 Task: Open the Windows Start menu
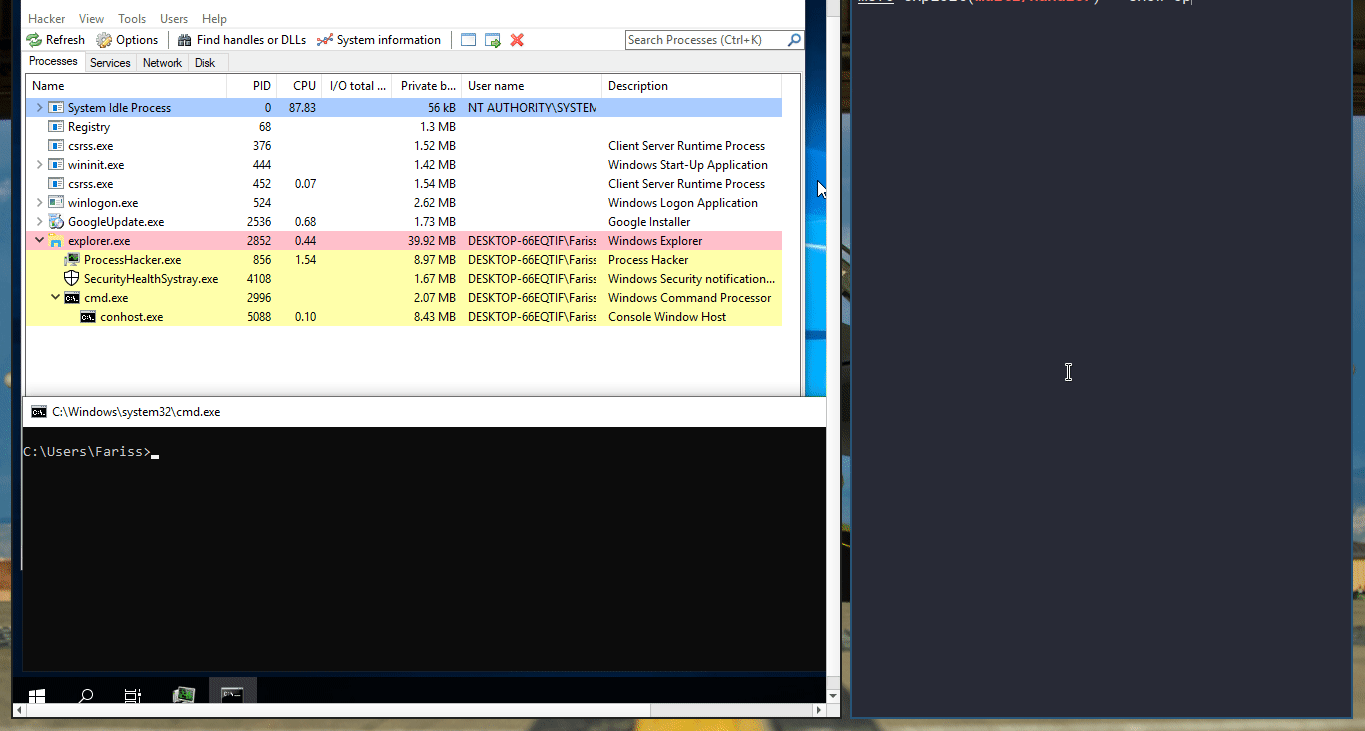coord(37,696)
